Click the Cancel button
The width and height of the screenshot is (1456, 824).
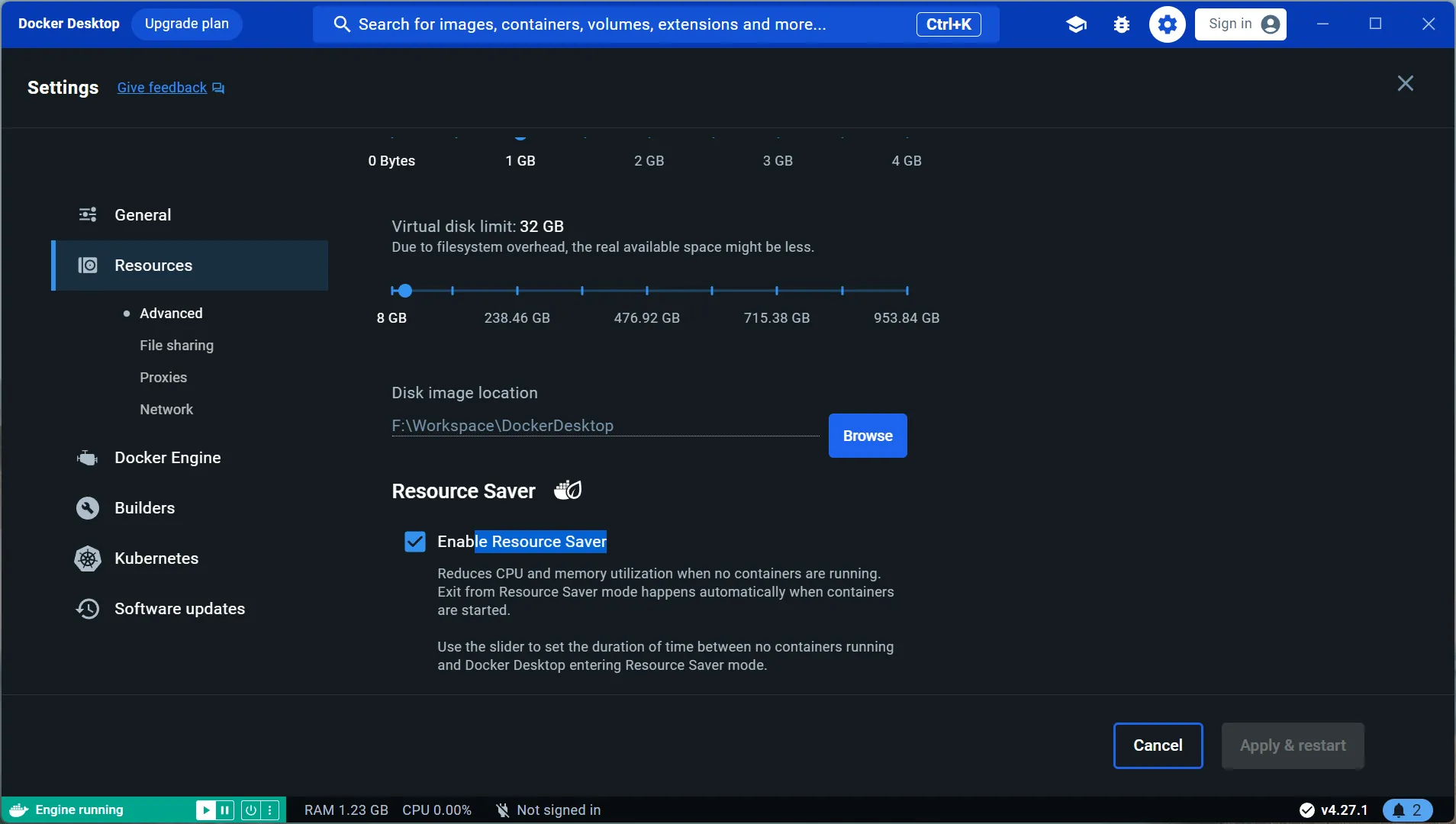pos(1158,745)
